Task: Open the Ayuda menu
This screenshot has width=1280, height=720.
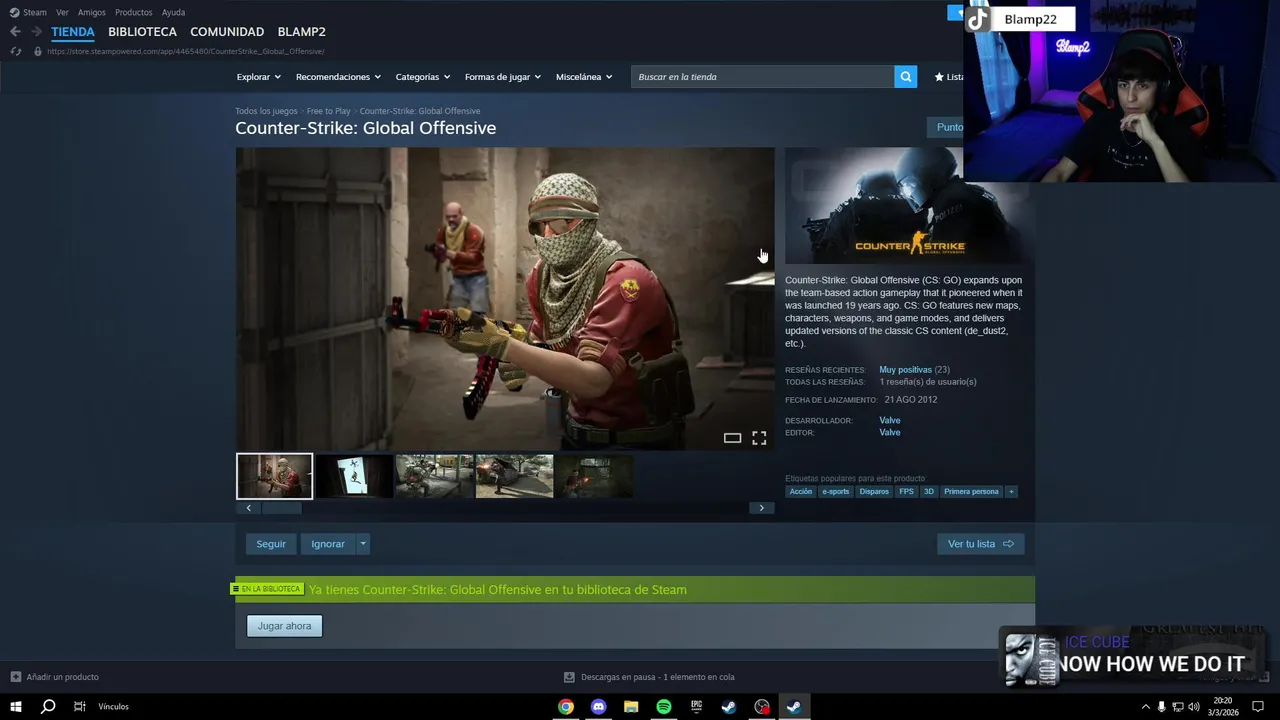Action: [x=173, y=12]
